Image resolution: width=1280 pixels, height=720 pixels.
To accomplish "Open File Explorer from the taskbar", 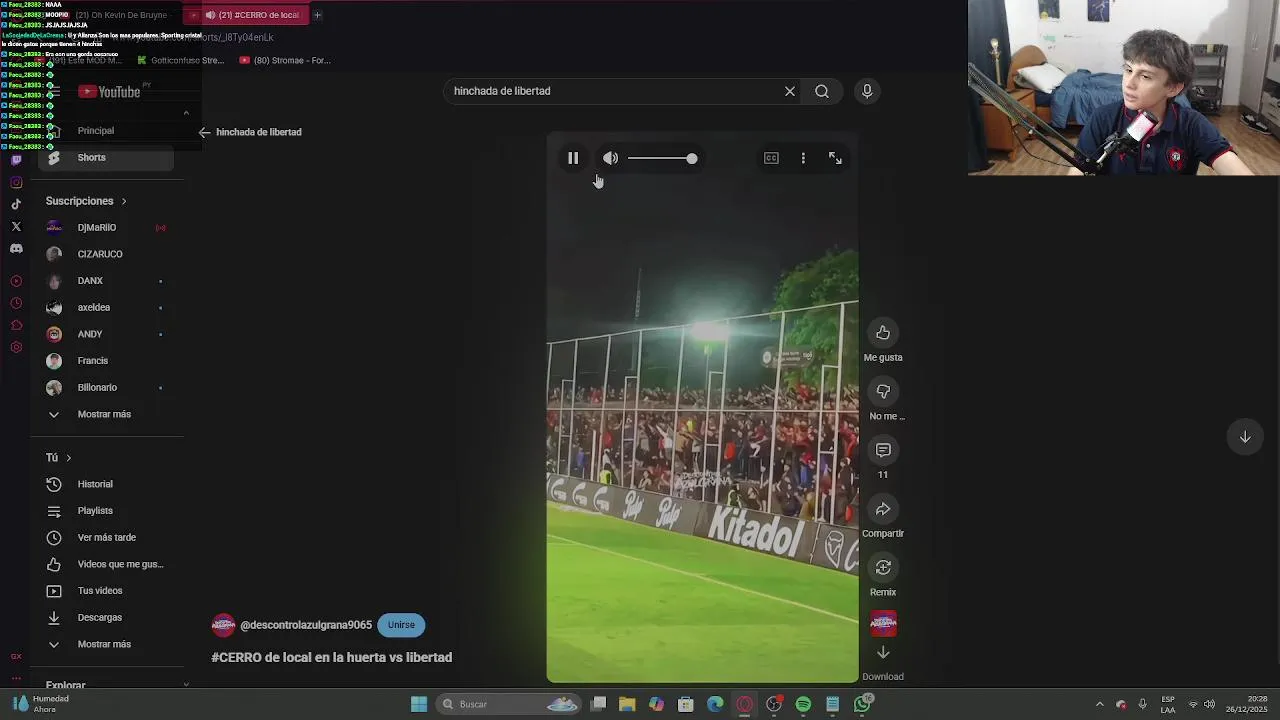I will pos(627,704).
